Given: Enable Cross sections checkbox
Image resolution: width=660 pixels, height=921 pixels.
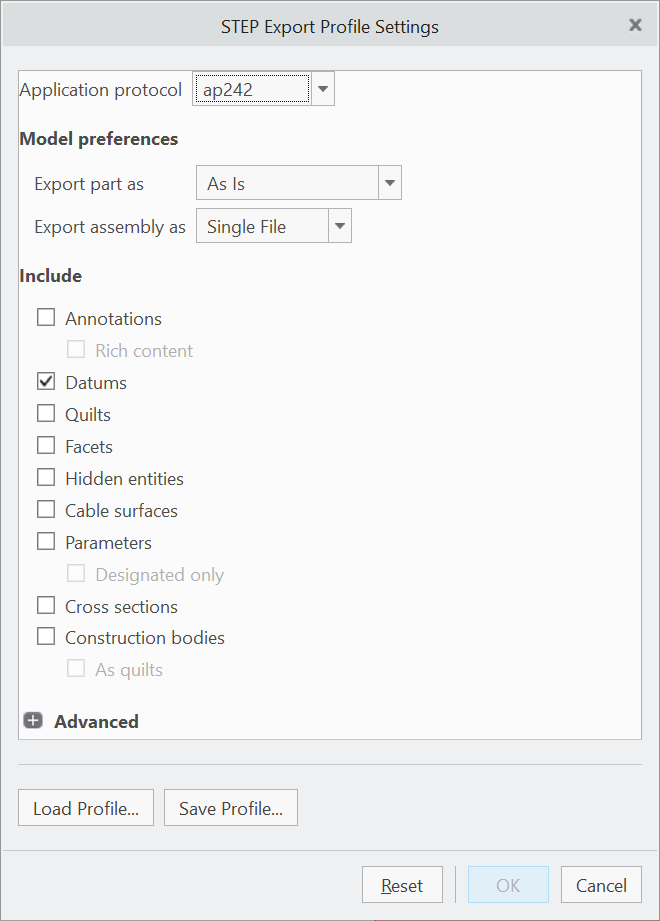Looking at the screenshot, I should click(46, 606).
